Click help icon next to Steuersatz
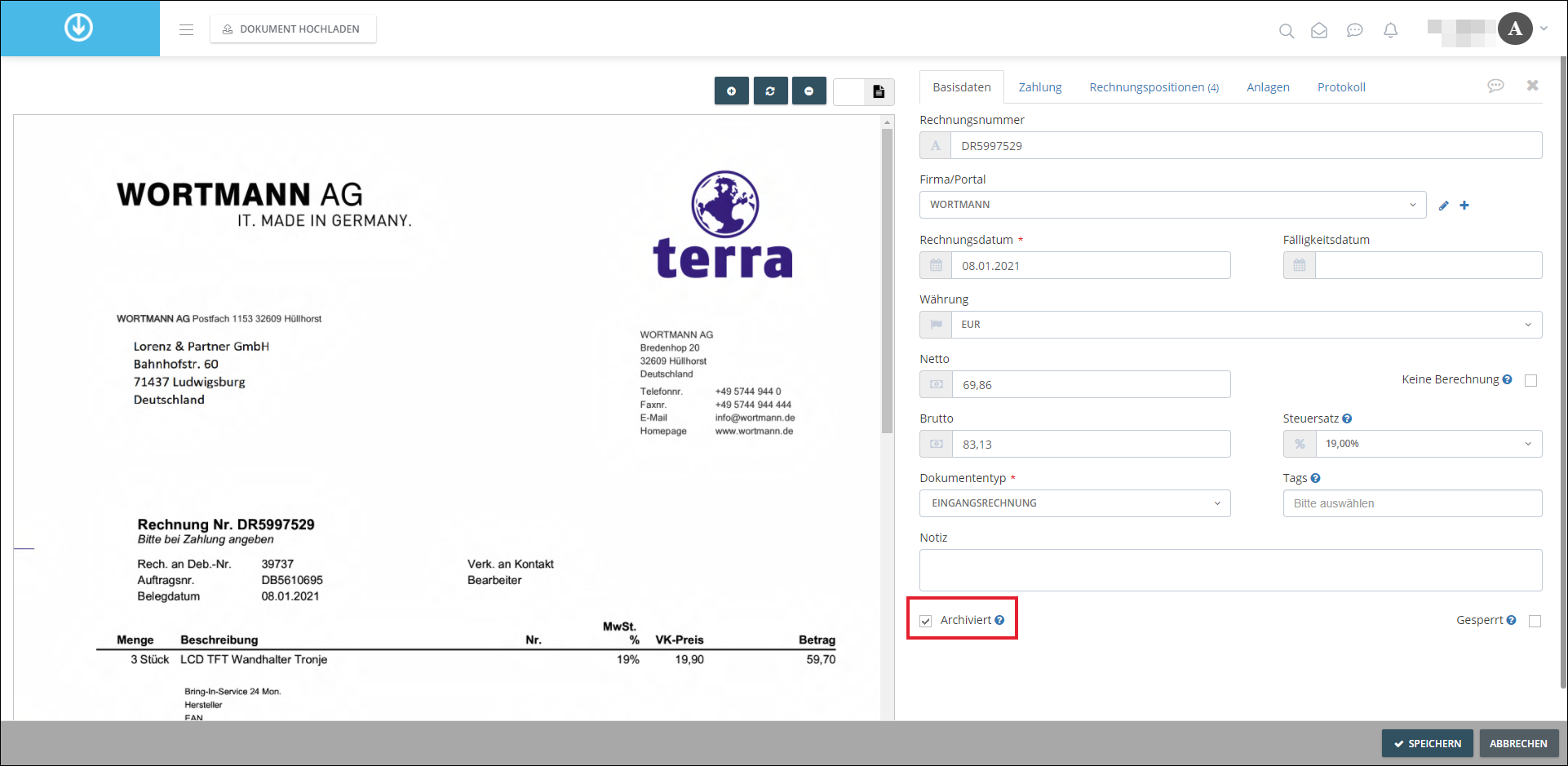Image resolution: width=1568 pixels, height=766 pixels. 1347,418
